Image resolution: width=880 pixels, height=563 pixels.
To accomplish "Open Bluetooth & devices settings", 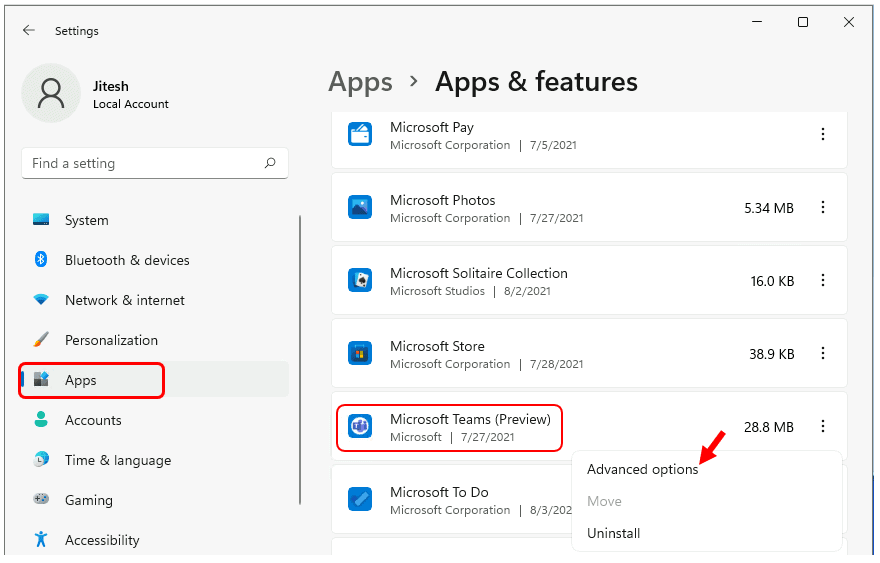I will [x=127, y=260].
